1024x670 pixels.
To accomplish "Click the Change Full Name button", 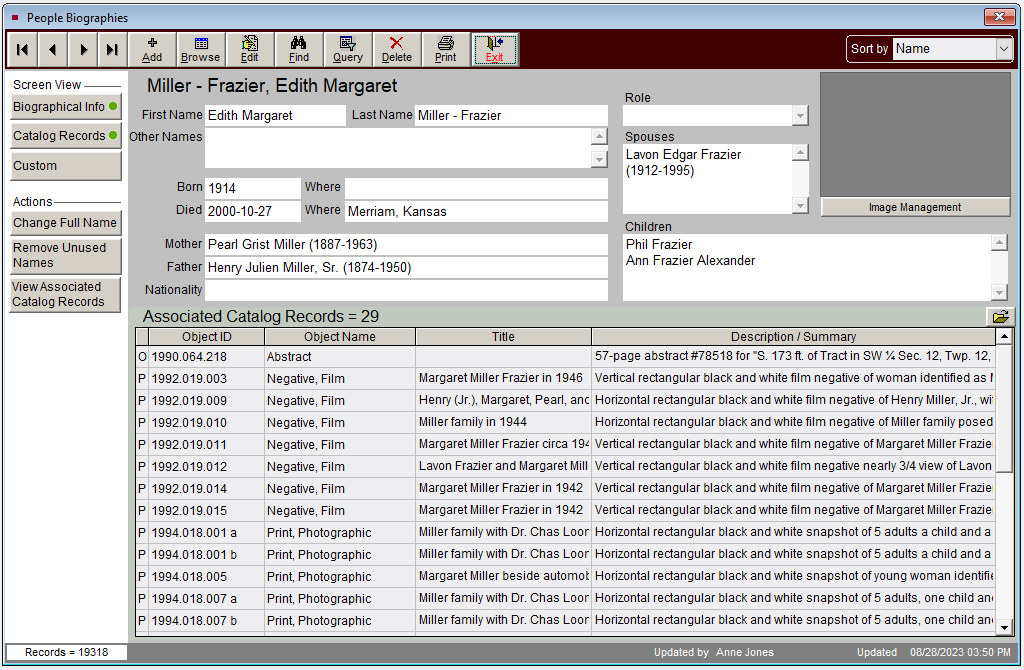I will coord(65,223).
